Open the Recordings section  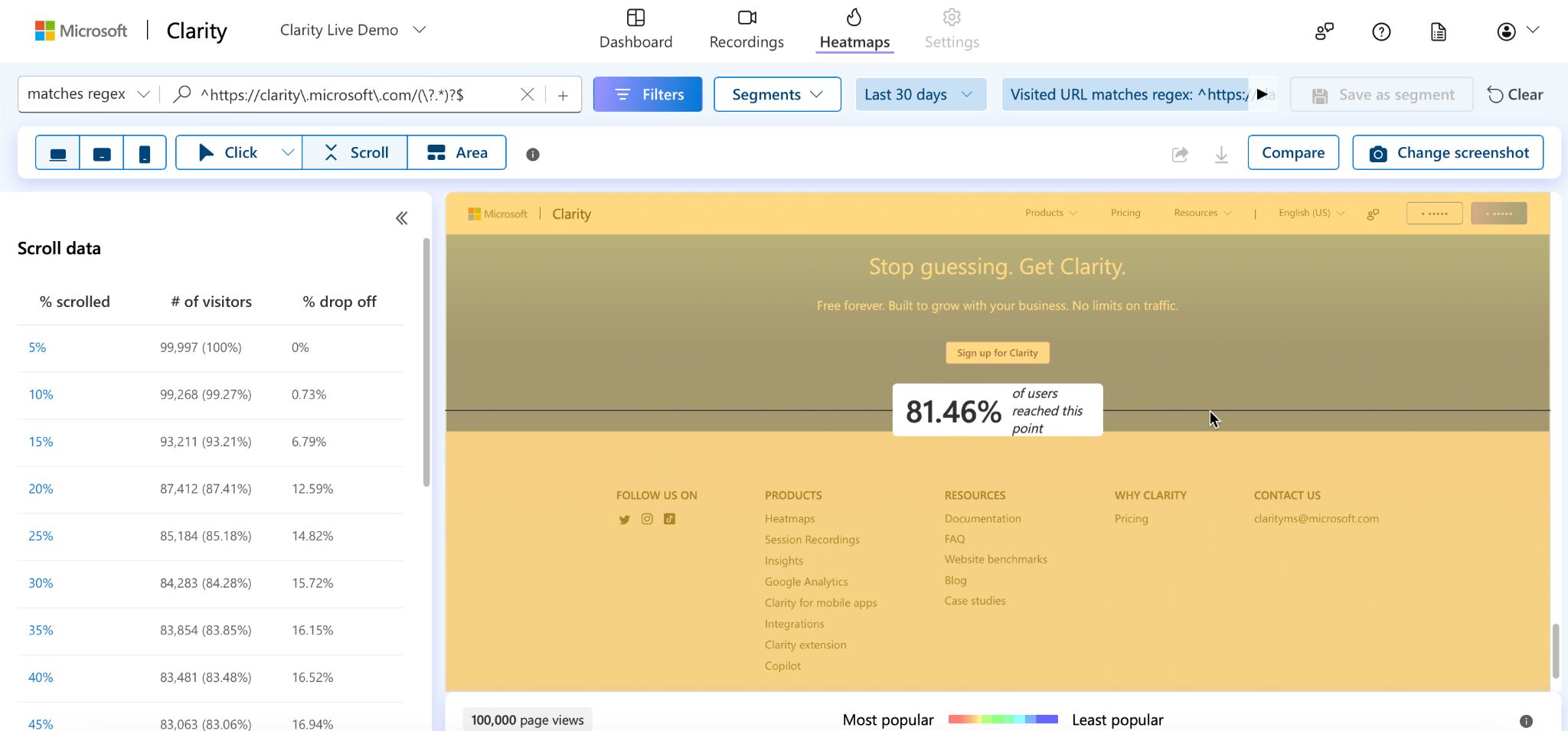pos(745,29)
